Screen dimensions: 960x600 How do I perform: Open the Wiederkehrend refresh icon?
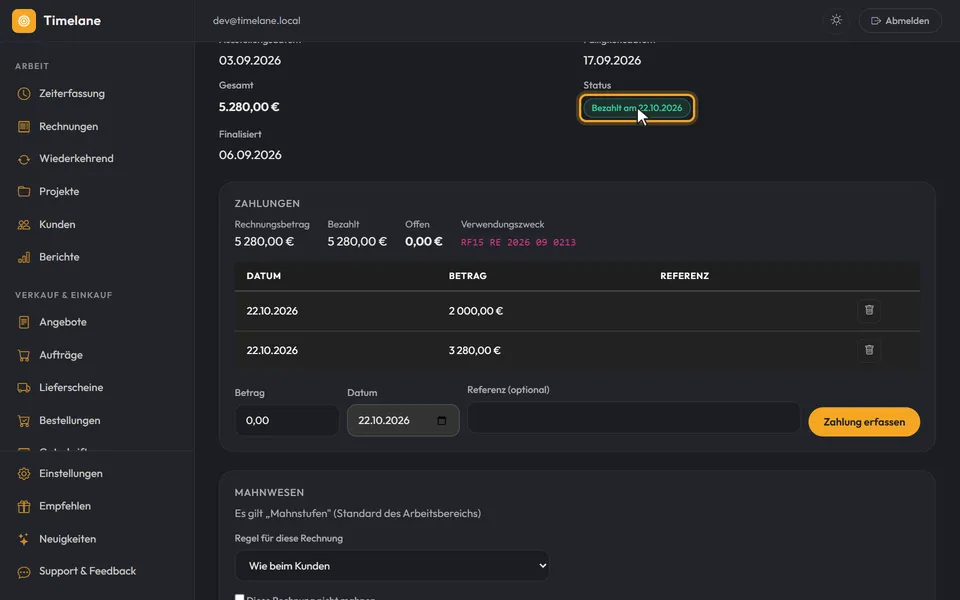(x=24, y=159)
